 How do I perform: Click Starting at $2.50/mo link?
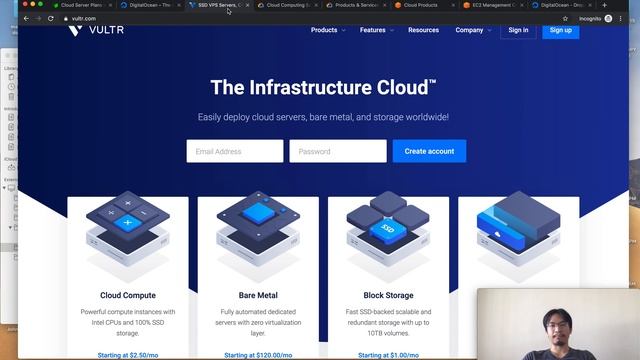pos(128,356)
